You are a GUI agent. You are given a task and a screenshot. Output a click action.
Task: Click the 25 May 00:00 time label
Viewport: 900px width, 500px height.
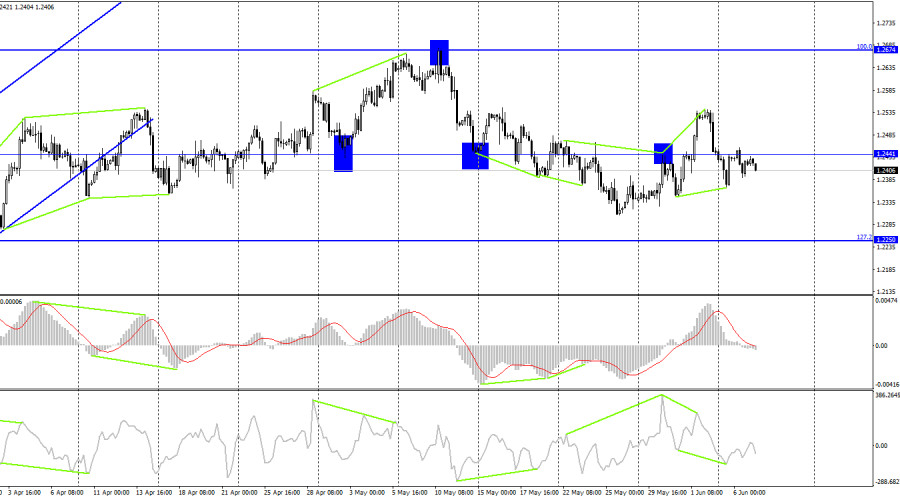tap(623, 493)
